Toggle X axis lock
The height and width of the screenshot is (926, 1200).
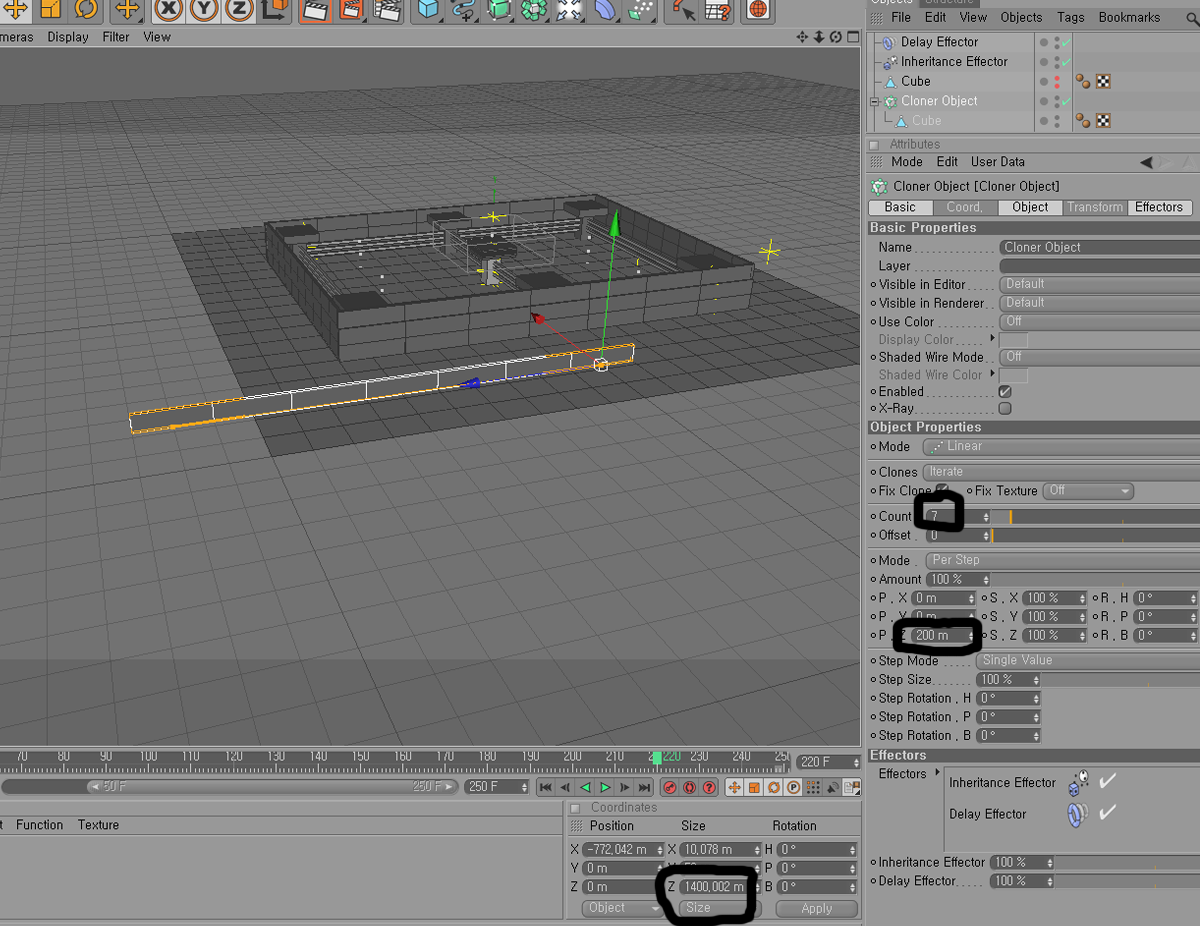click(170, 10)
